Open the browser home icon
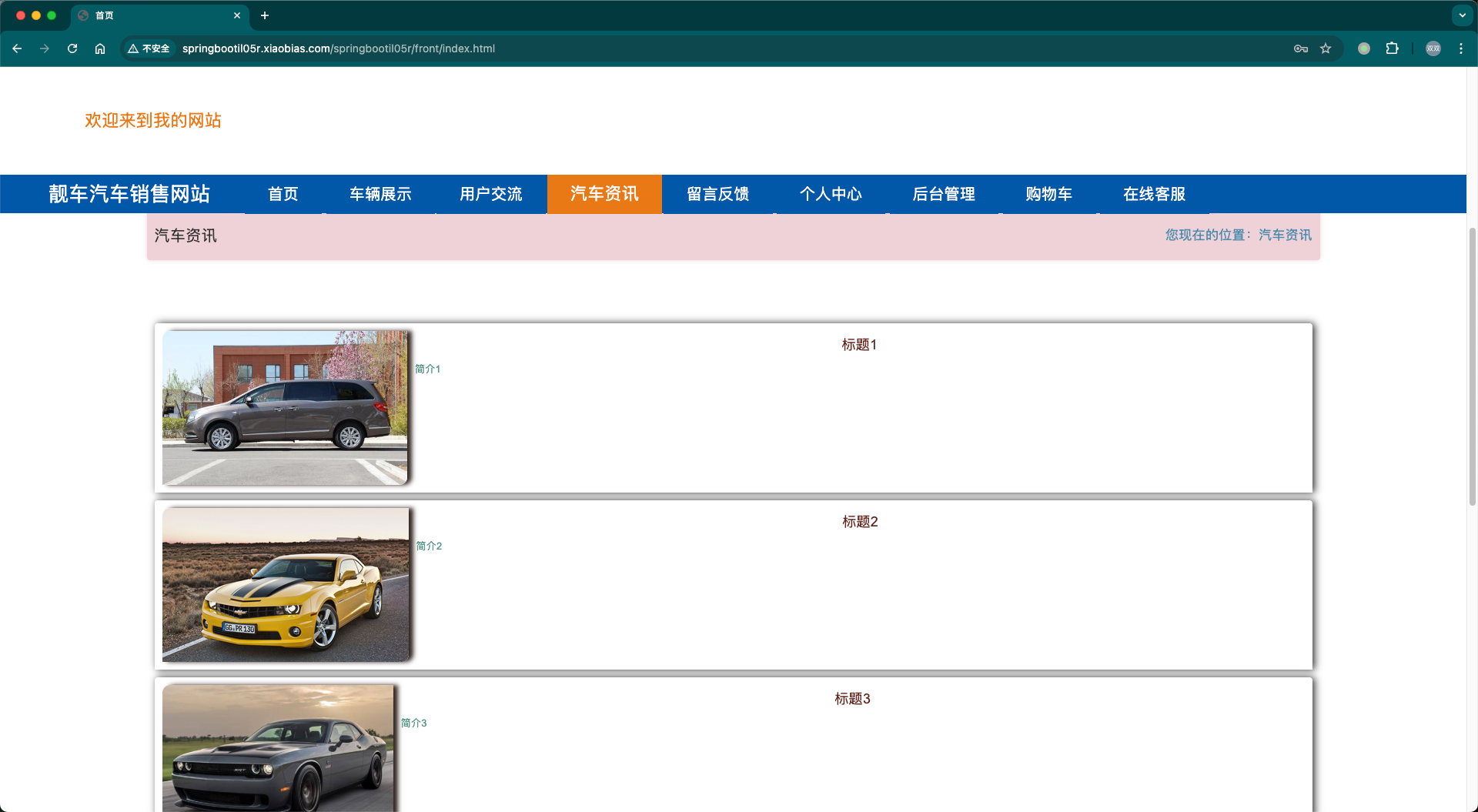This screenshot has height=812, width=1478. (x=100, y=48)
